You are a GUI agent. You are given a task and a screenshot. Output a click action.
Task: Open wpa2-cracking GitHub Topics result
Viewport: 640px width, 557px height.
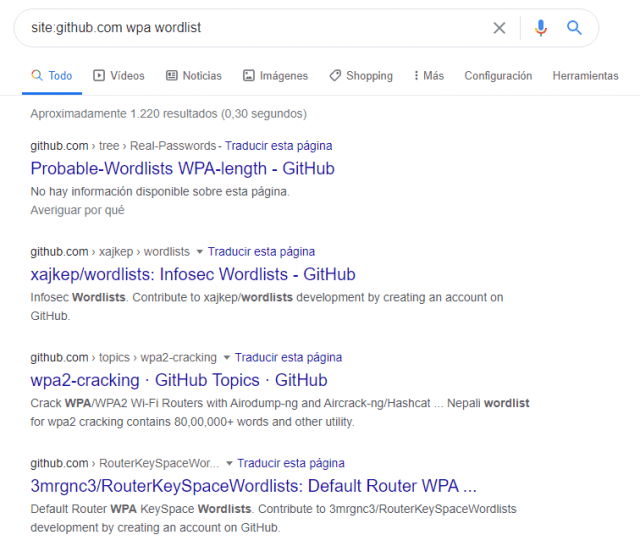[179, 381]
